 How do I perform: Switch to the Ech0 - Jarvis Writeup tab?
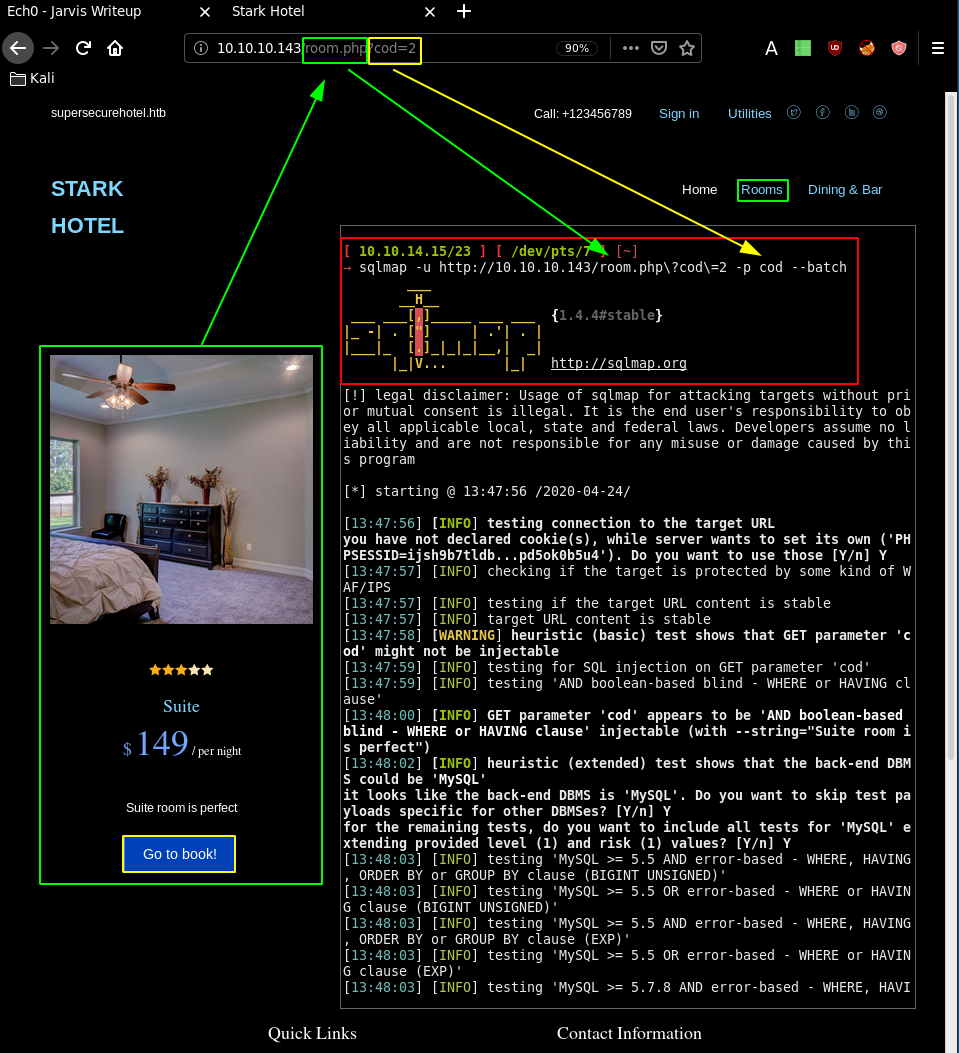click(x=74, y=11)
